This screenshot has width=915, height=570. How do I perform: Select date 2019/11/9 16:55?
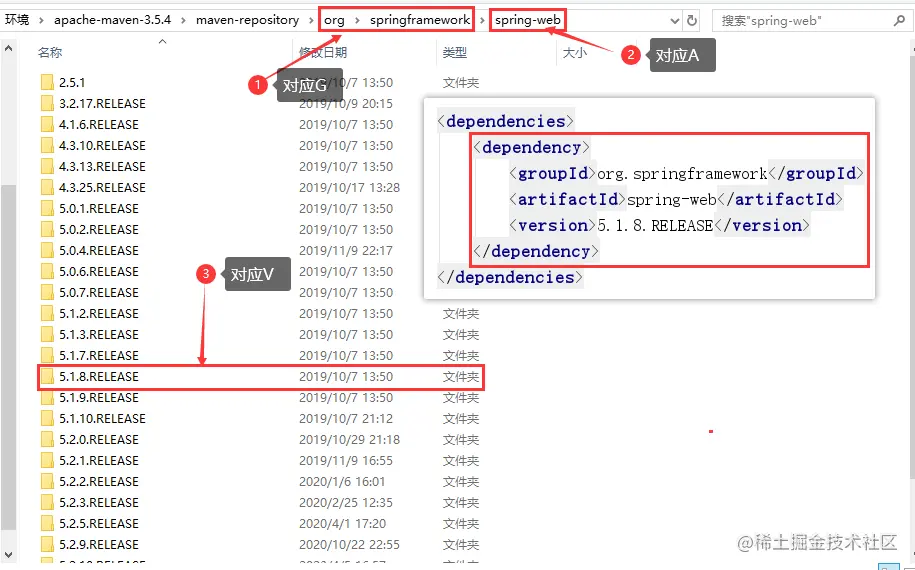(x=345, y=461)
